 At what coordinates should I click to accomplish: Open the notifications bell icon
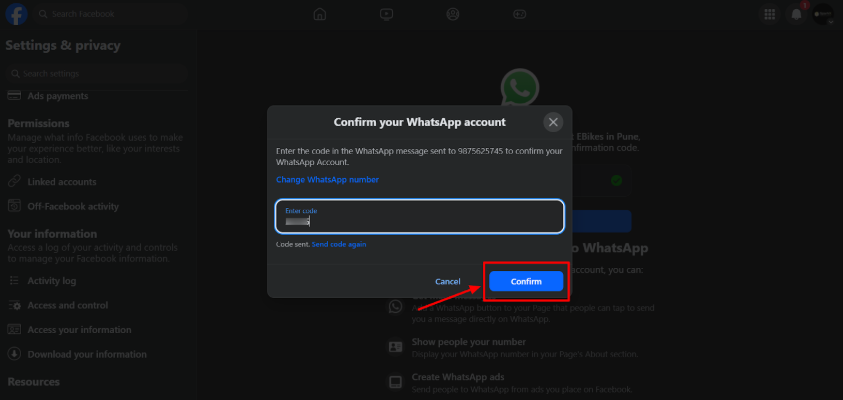(x=797, y=14)
